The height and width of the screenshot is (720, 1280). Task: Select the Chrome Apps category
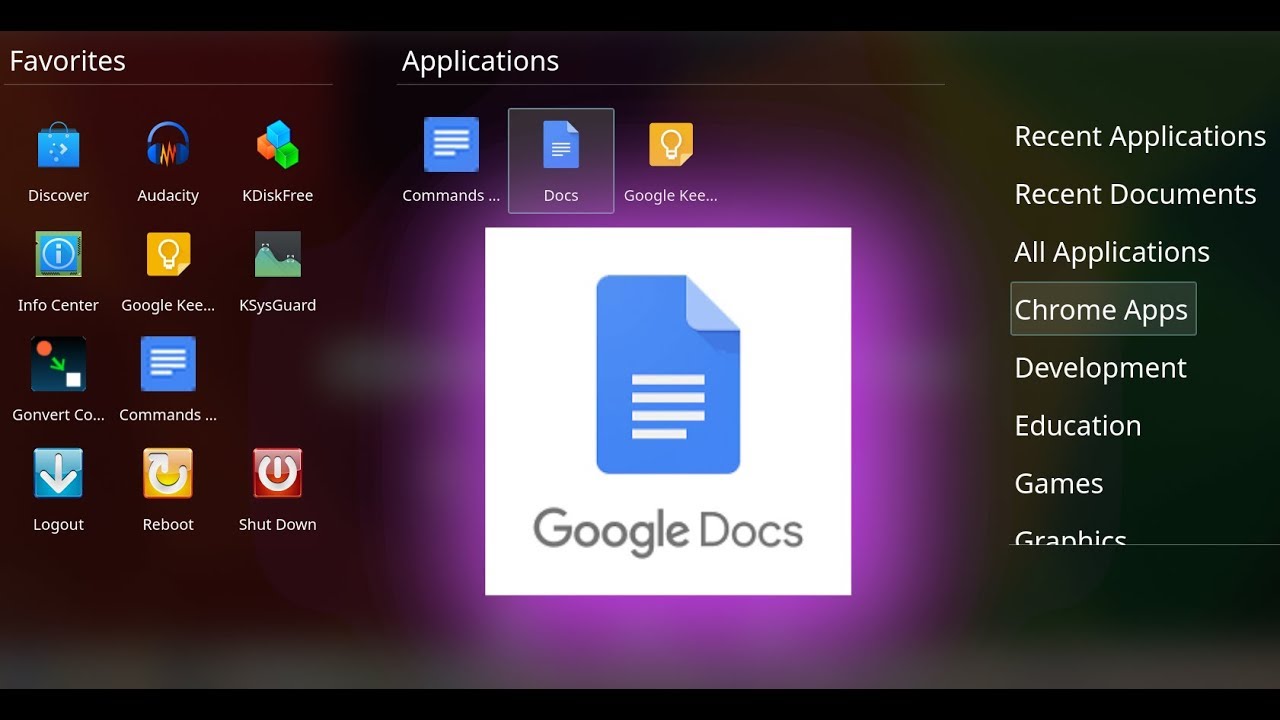pos(1103,309)
